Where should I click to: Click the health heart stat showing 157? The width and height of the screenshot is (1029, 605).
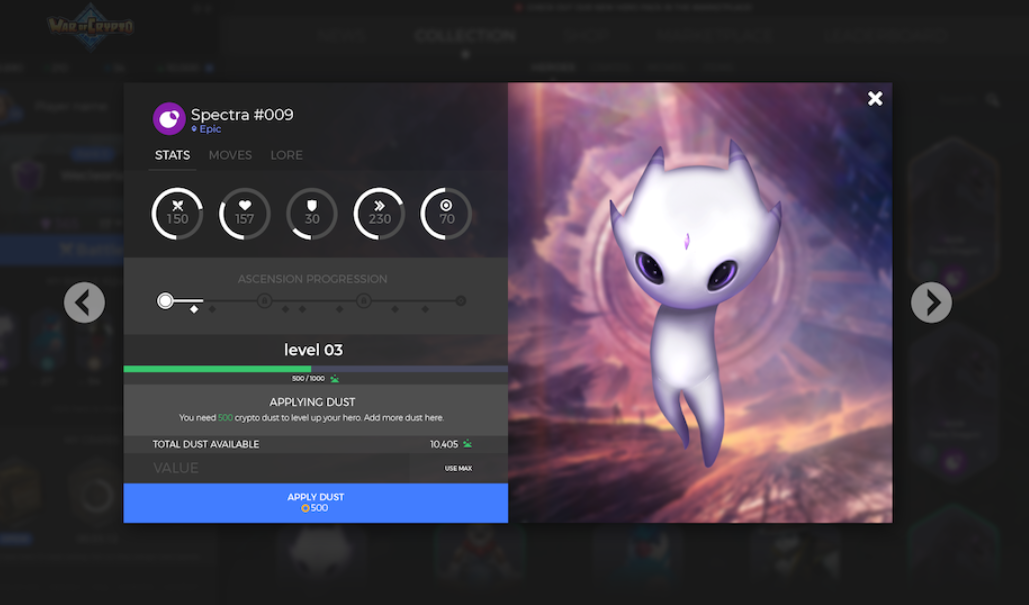pyautogui.click(x=245, y=214)
